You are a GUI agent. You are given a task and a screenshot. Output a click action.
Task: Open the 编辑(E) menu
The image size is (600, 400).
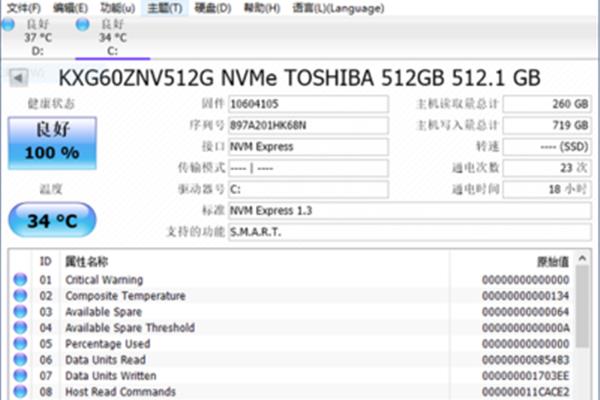click(70, 8)
